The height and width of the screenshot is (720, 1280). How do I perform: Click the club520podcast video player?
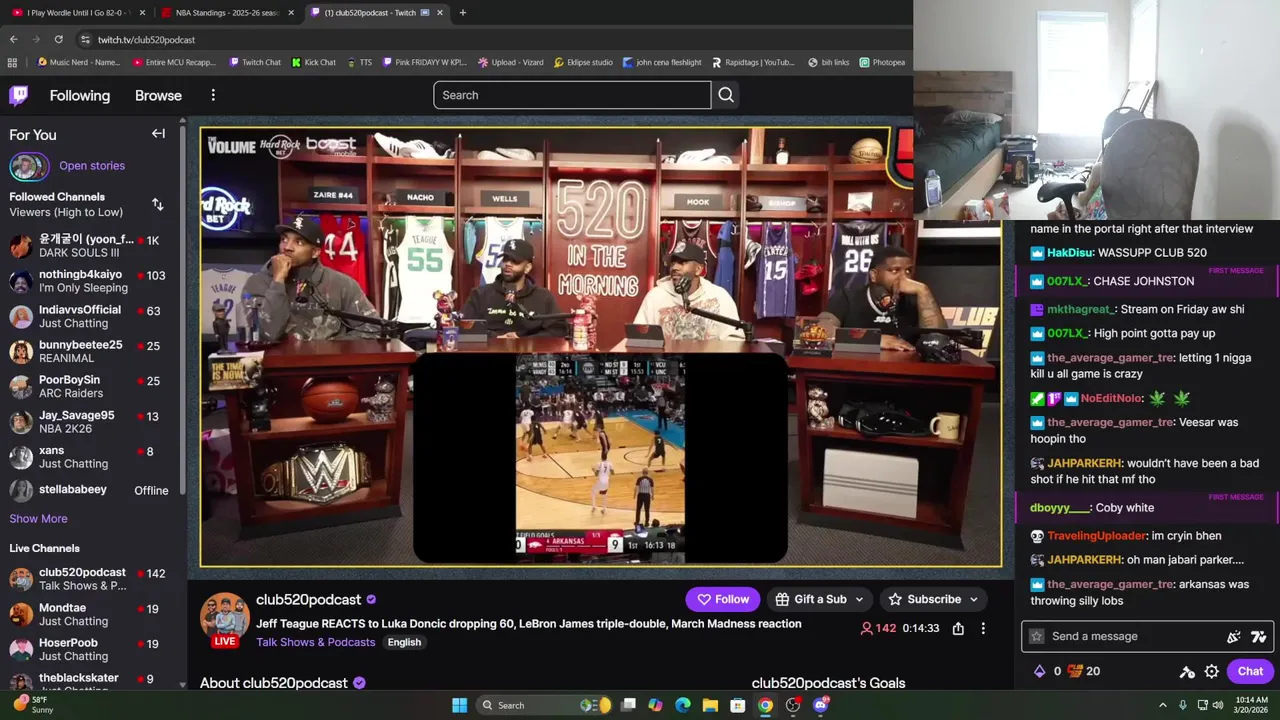[600, 347]
